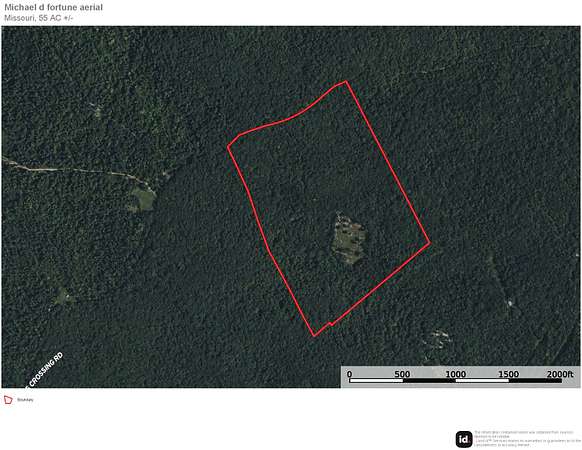The image size is (582, 450).
Task: Click the green field beside dirt road
Action: pos(143,198)
